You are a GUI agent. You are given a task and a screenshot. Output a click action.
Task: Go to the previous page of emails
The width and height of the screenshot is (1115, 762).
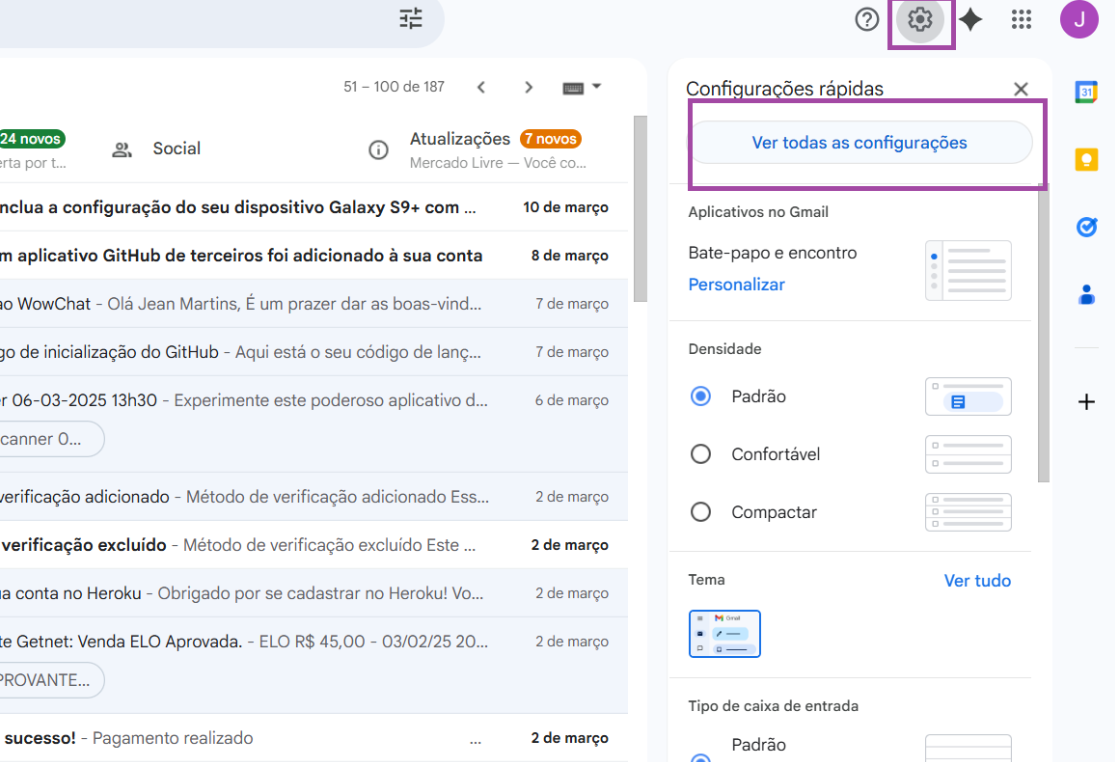(481, 87)
